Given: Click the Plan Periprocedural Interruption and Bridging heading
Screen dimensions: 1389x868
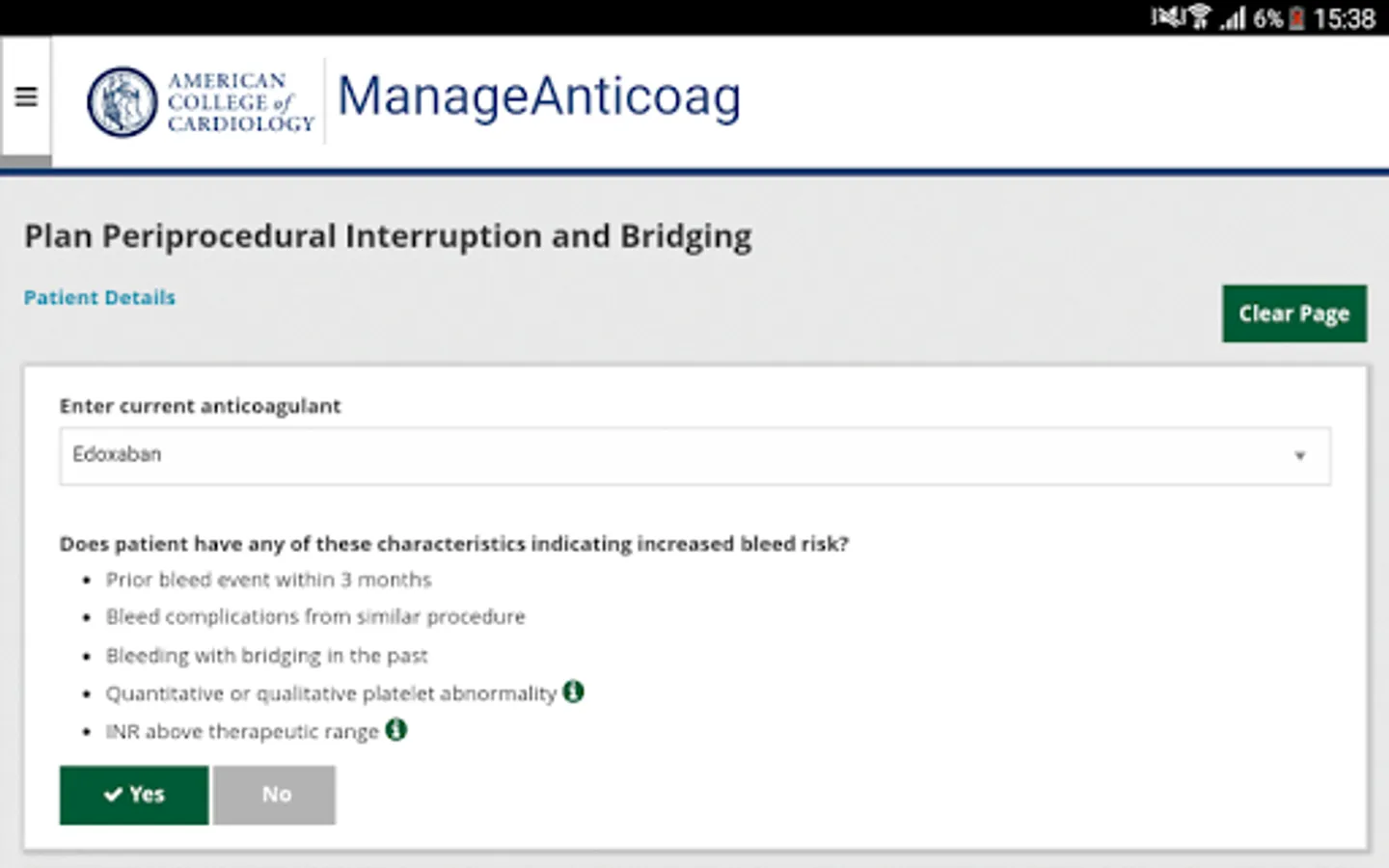Looking at the screenshot, I should [388, 237].
